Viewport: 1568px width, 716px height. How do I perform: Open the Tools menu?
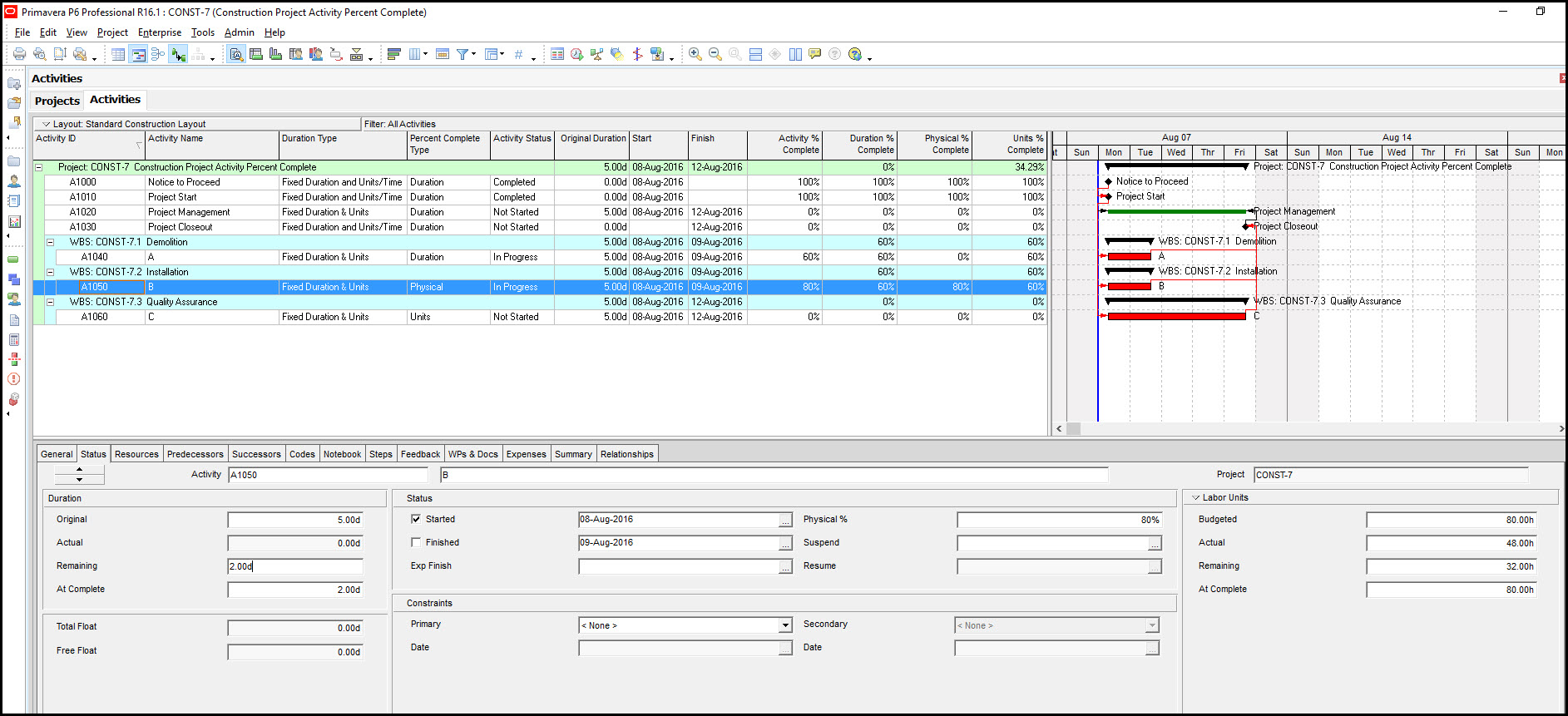pyautogui.click(x=203, y=32)
